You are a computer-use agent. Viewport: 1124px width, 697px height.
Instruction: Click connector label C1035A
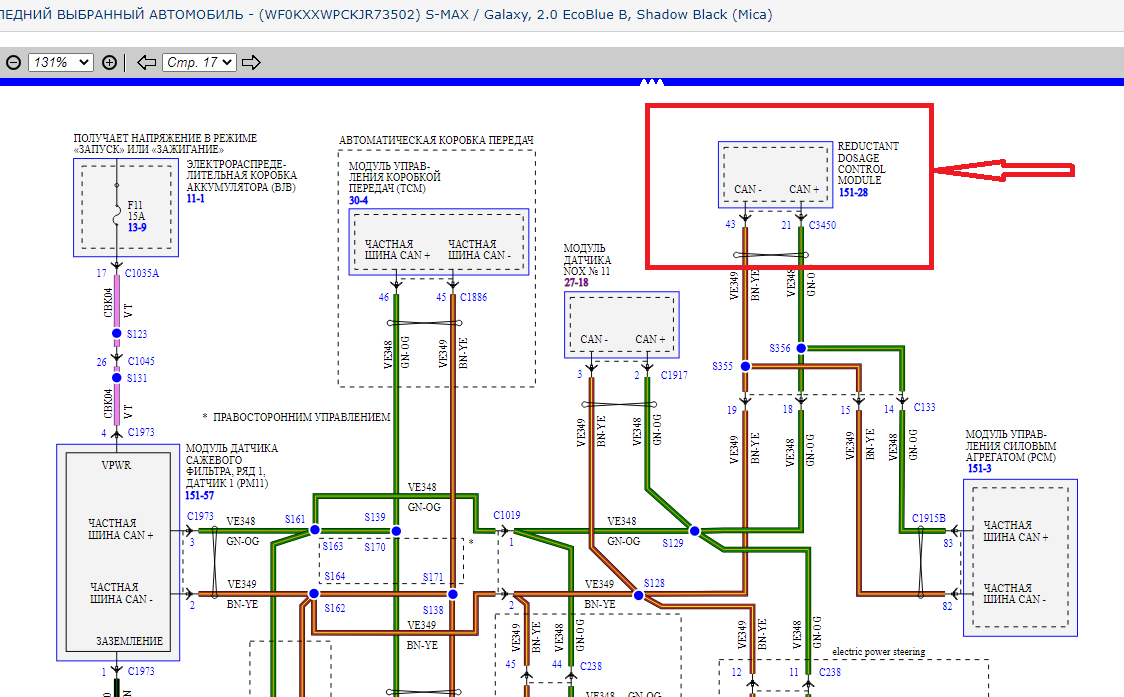pyautogui.click(x=143, y=272)
